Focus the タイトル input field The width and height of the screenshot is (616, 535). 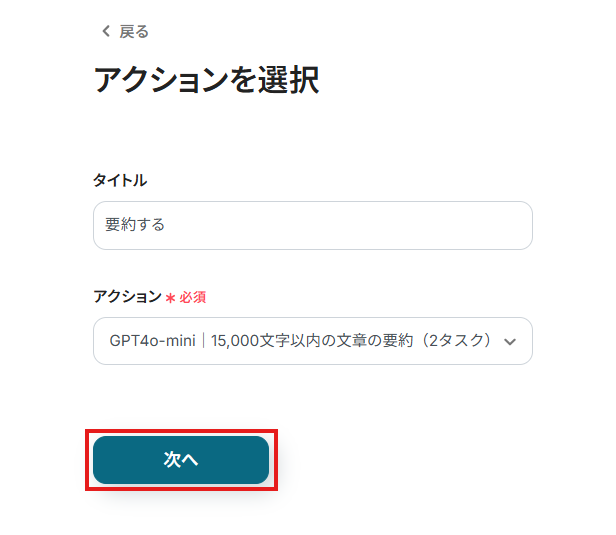coord(312,226)
